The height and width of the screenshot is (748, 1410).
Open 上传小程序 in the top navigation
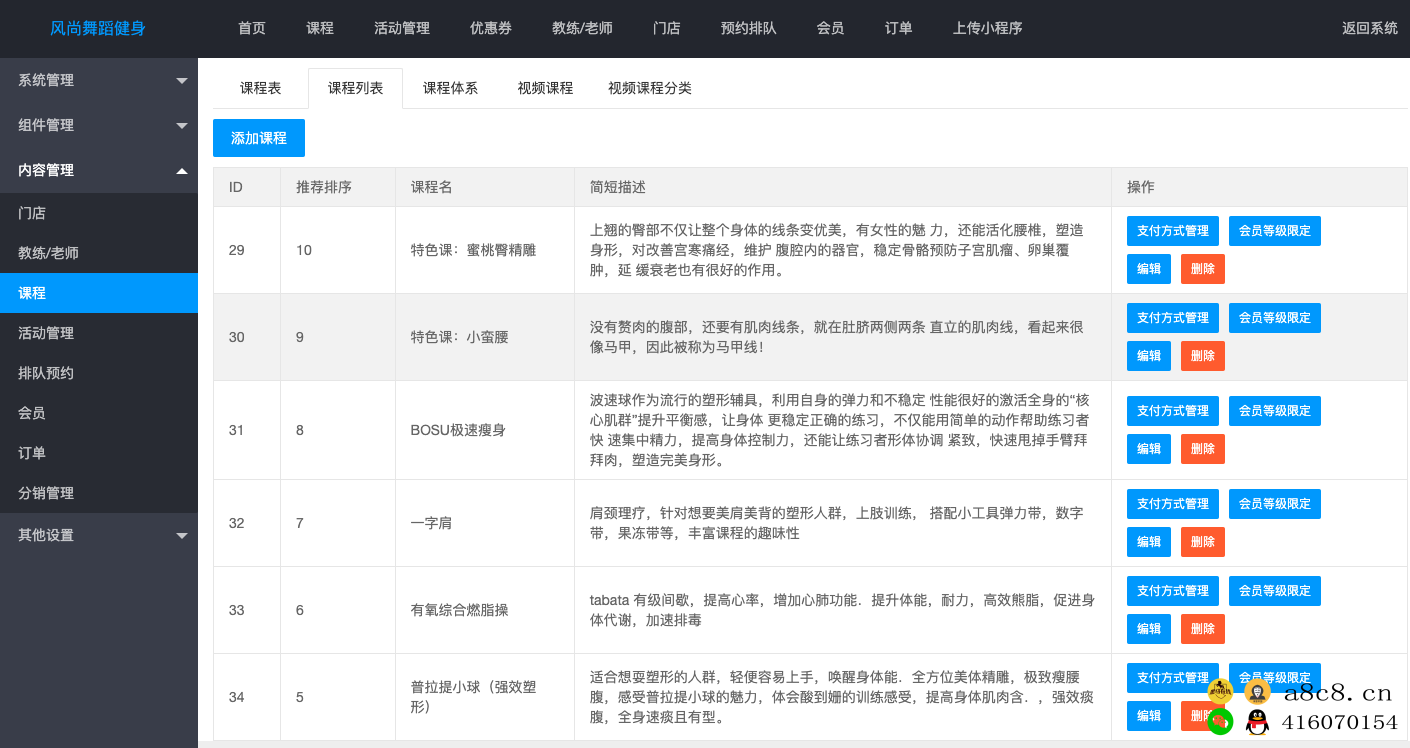988,28
